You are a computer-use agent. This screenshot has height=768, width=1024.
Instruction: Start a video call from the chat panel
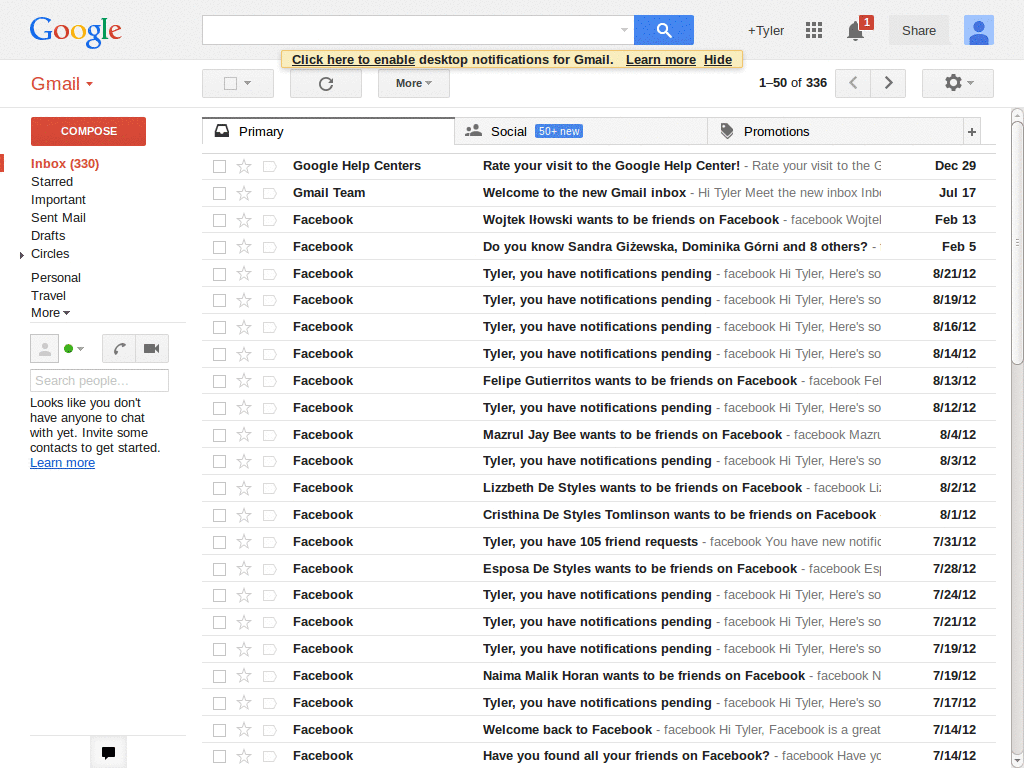pyautogui.click(x=151, y=348)
